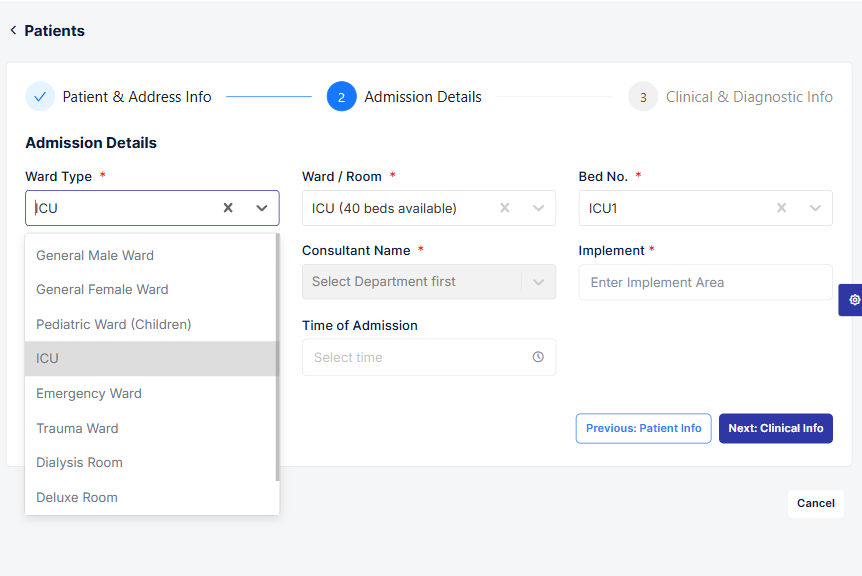Click the ward list scrollbar
862x576 pixels.
click(x=276, y=360)
